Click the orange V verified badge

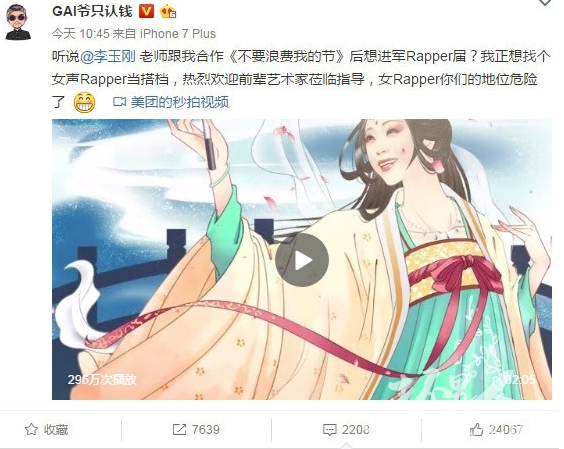(146, 11)
